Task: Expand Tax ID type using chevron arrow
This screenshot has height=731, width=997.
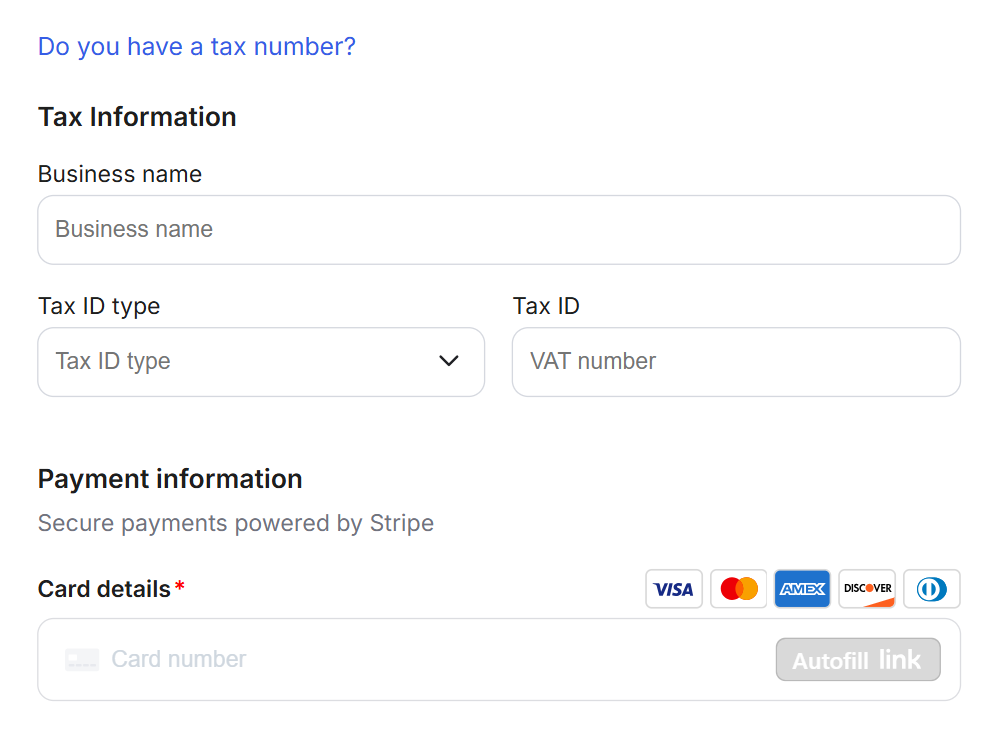Action: coord(449,361)
